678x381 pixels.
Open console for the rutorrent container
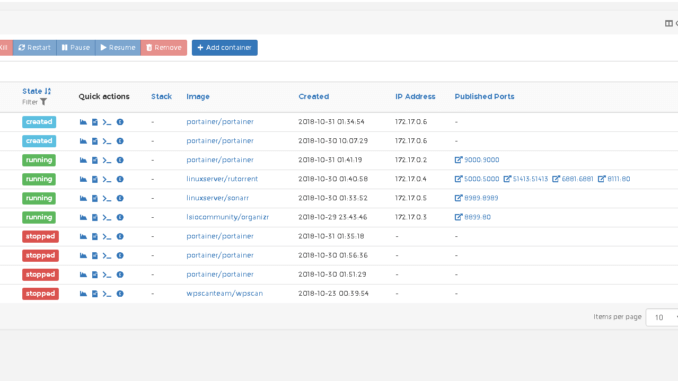(x=107, y=179)
